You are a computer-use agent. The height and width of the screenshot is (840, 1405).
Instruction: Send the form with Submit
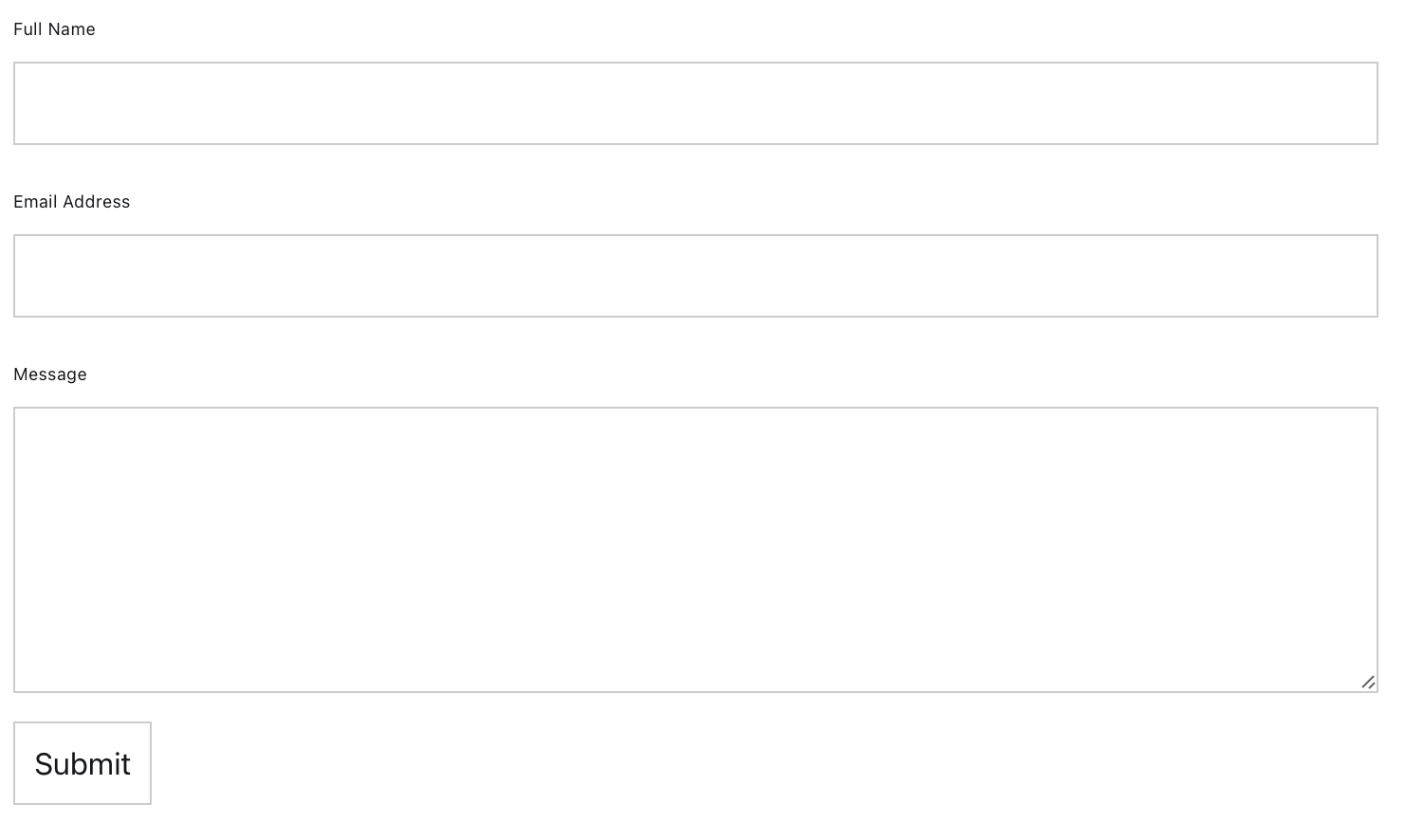tap(82, 763)
